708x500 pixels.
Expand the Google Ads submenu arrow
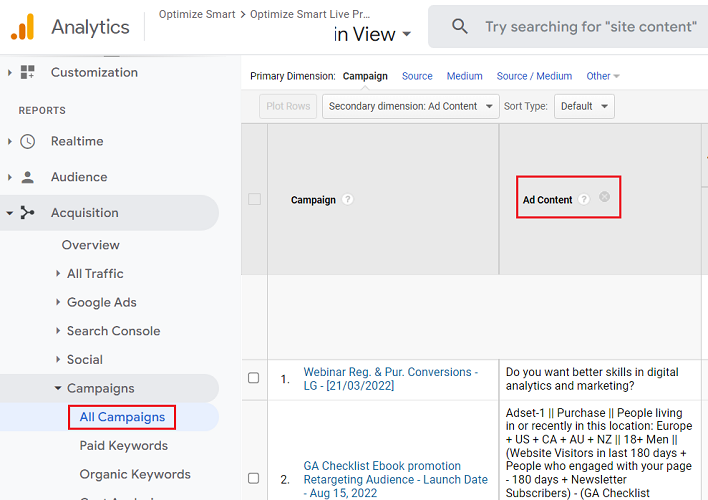(x=58, y=302)
